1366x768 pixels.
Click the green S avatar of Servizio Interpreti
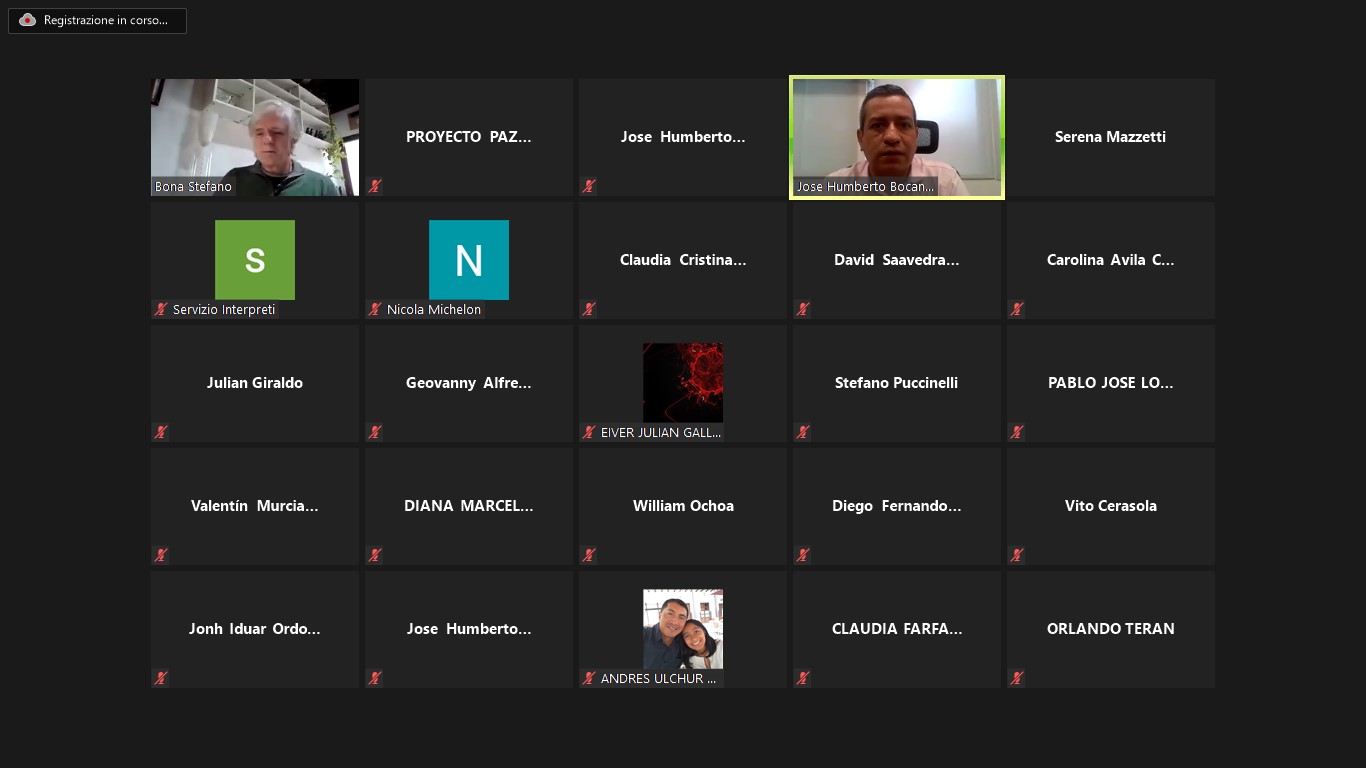[255, 260]
